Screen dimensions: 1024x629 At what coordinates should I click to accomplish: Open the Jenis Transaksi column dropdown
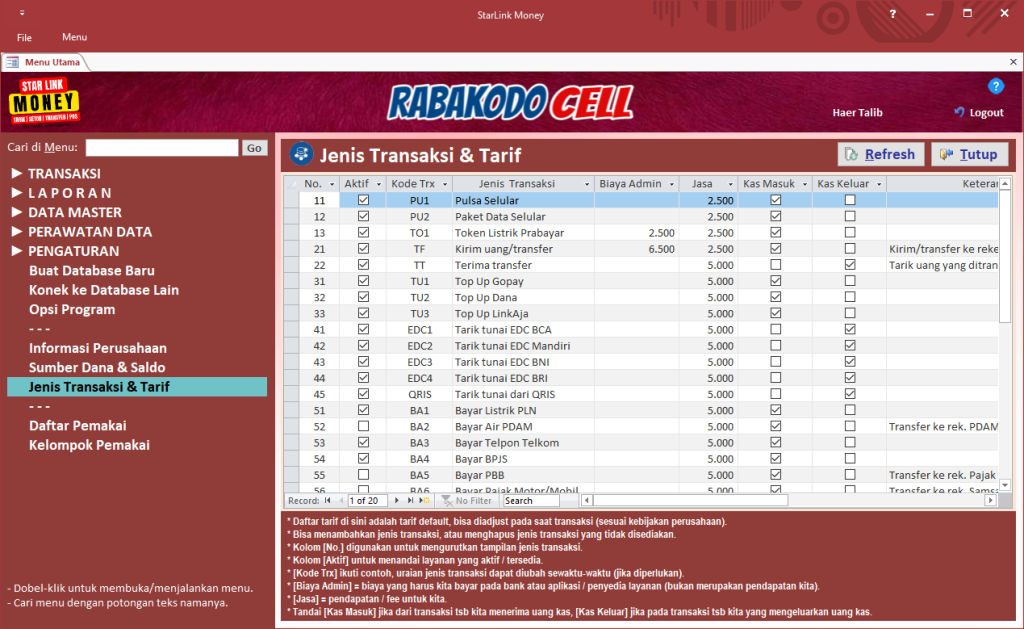point(586,184)
